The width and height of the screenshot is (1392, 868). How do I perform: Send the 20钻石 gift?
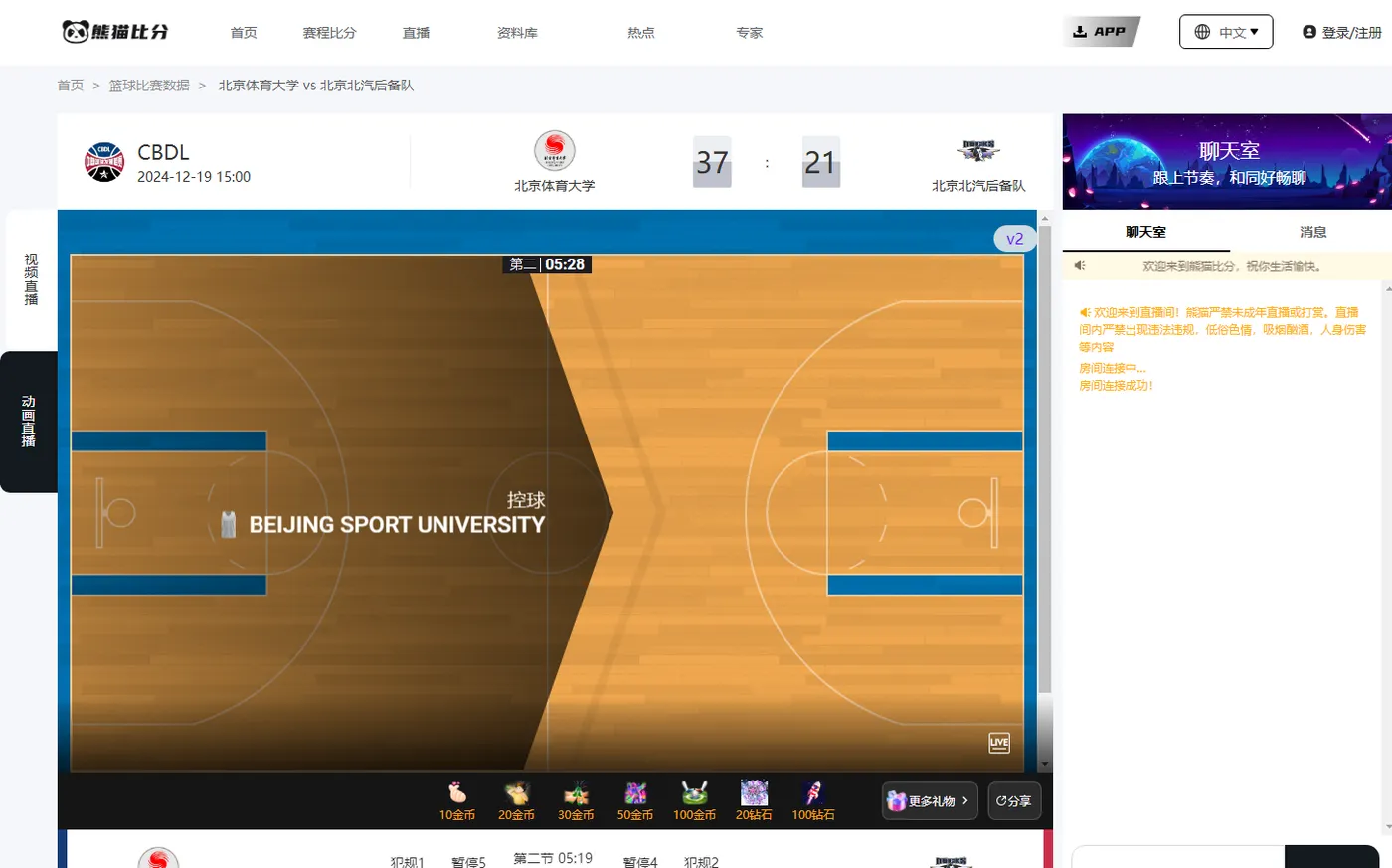tap(754, 800)
